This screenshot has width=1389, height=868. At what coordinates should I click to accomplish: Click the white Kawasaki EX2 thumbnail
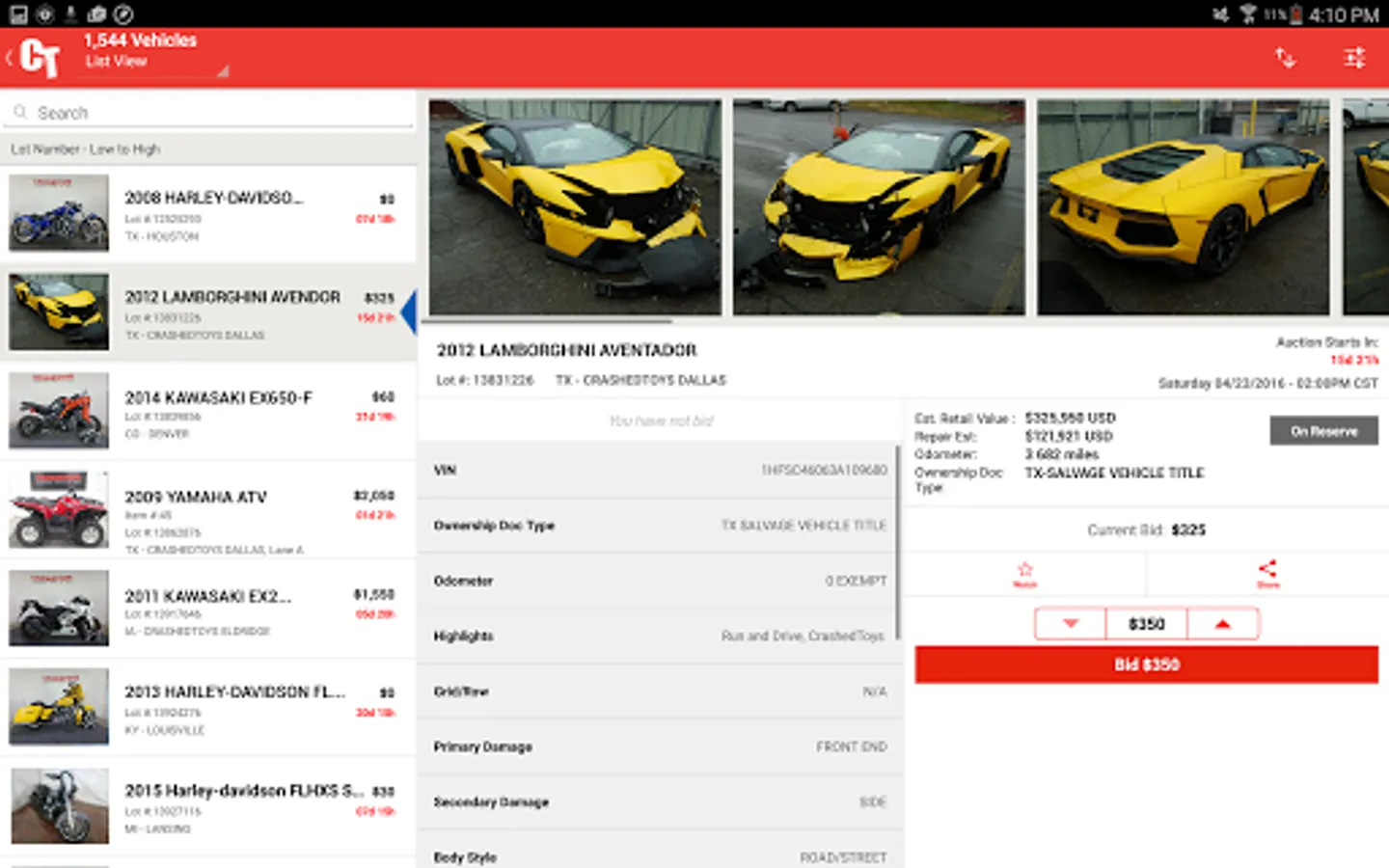[59, 609]
